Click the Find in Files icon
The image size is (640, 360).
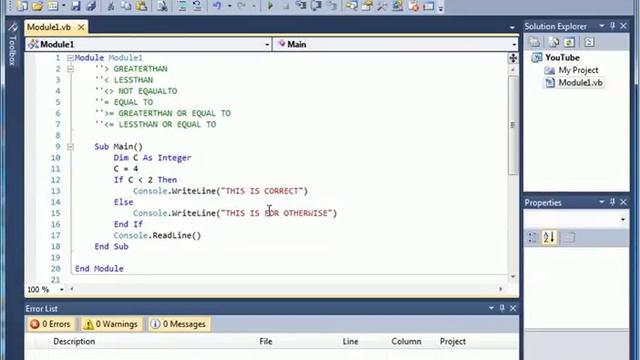[x=162, y=6]
